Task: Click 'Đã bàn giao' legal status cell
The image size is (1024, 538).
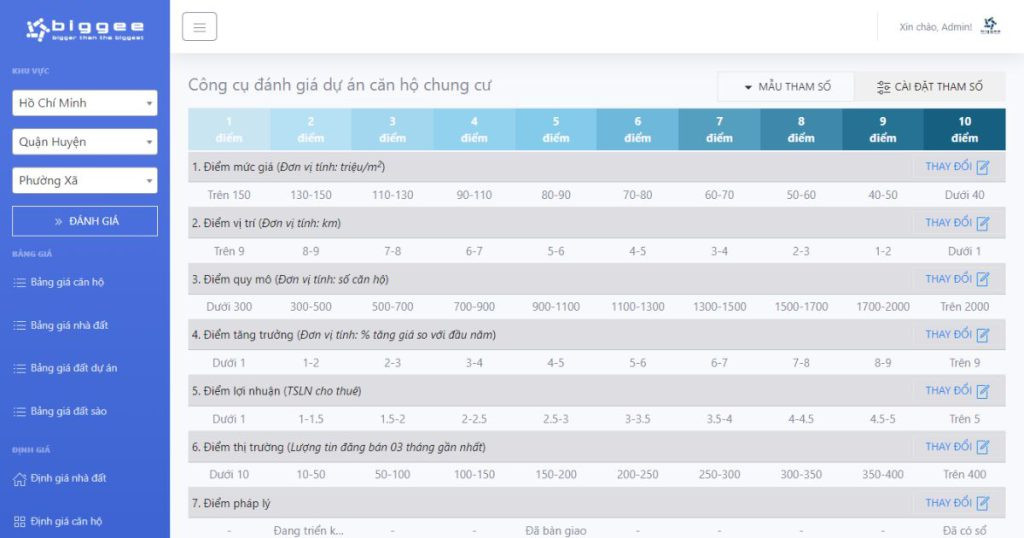Action: 556,531
